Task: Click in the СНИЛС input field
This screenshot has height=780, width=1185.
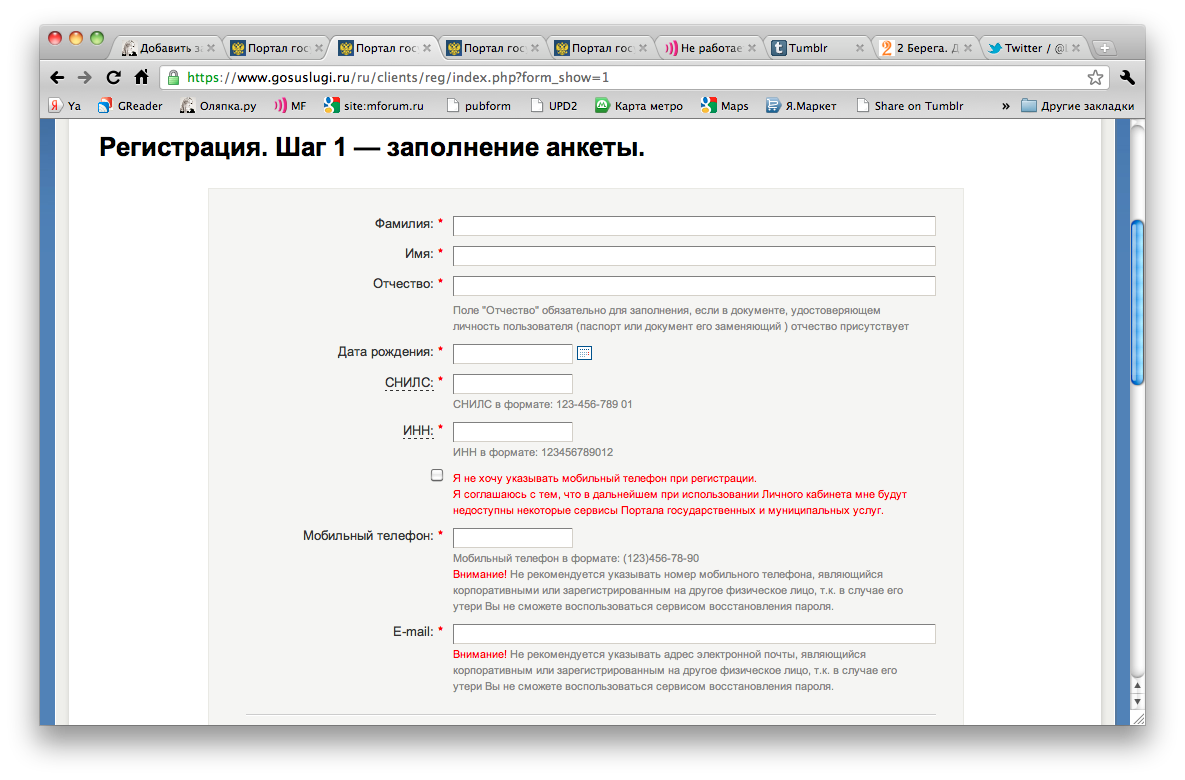Action: 512,384
